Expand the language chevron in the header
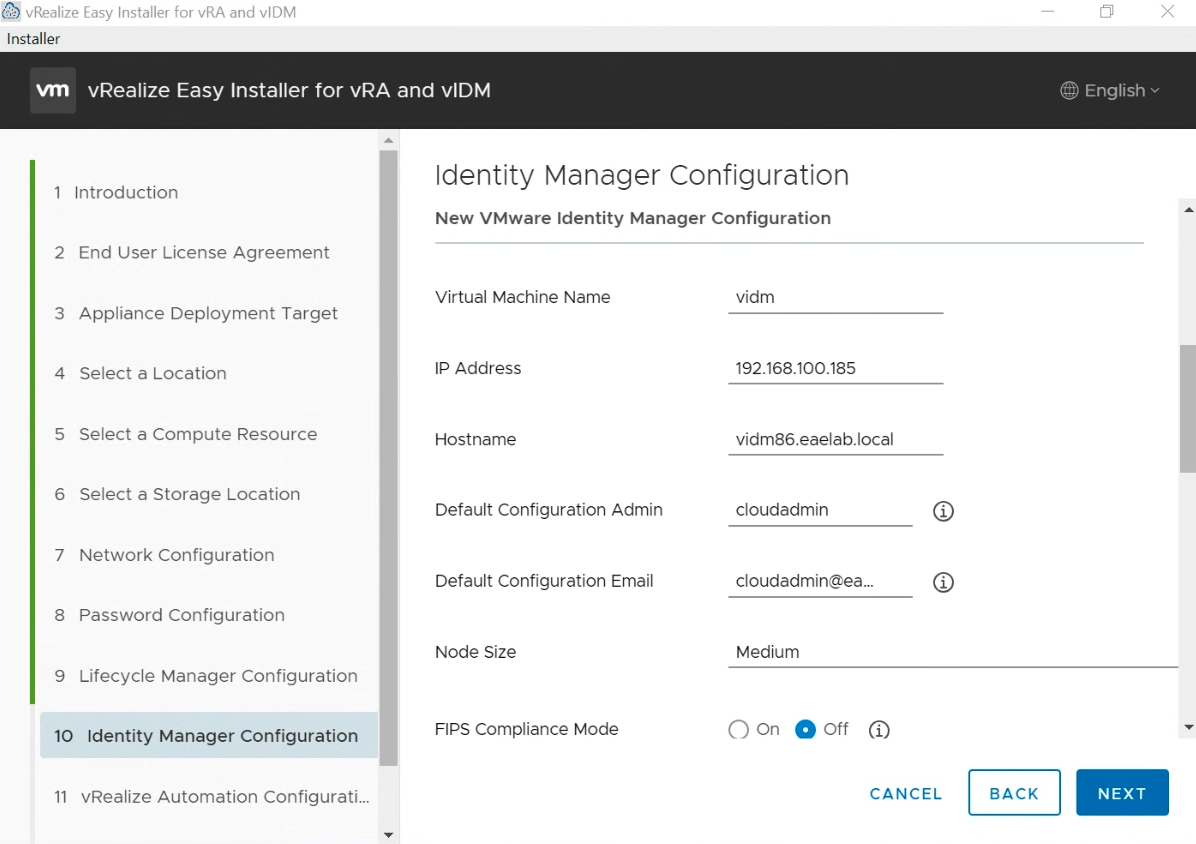This screenshot has width=1196, height=844. click(1156, 91)
